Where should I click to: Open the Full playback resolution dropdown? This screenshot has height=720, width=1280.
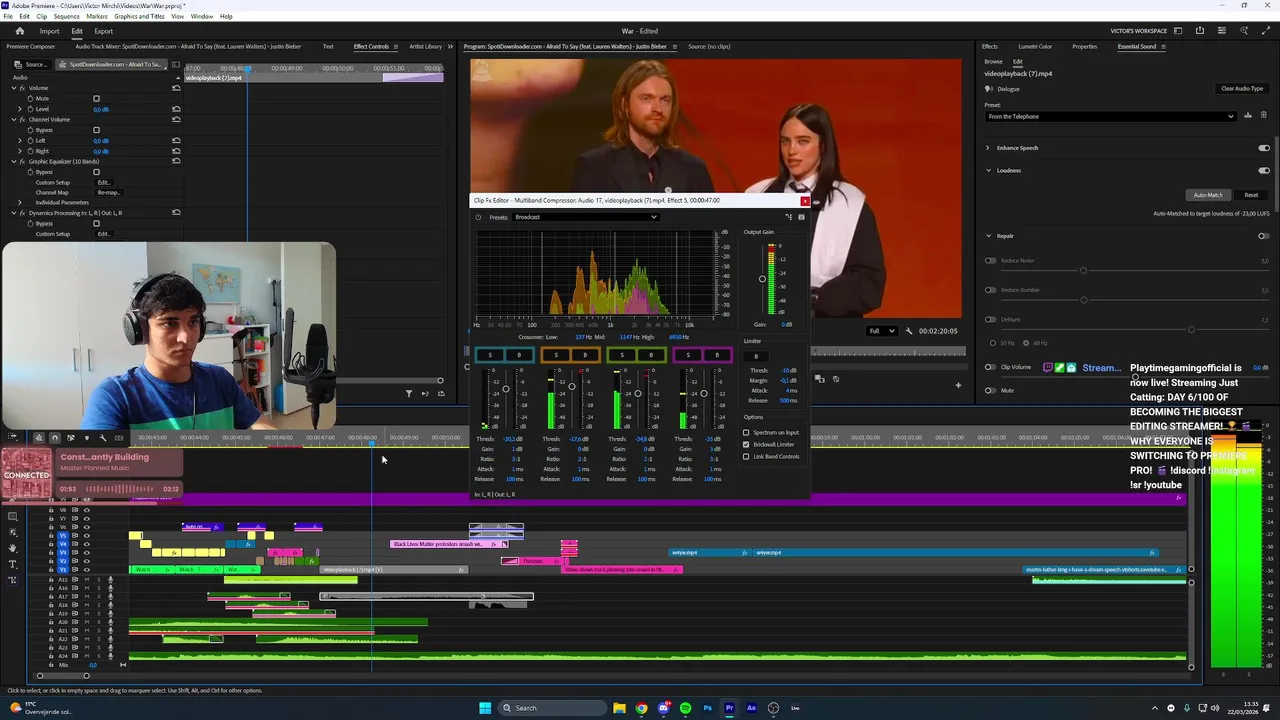(881, 331)
